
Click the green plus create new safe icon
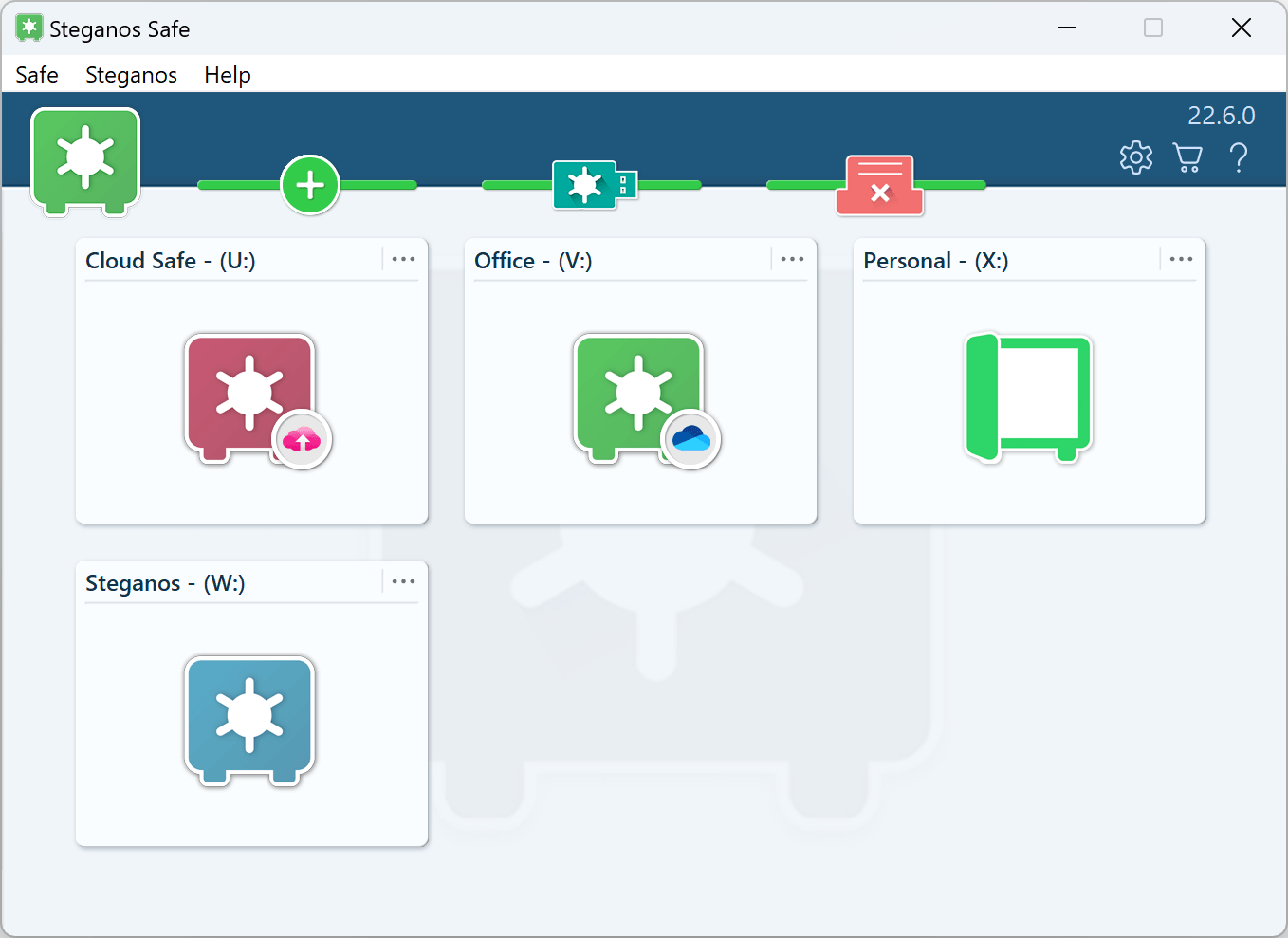(310, 185)
